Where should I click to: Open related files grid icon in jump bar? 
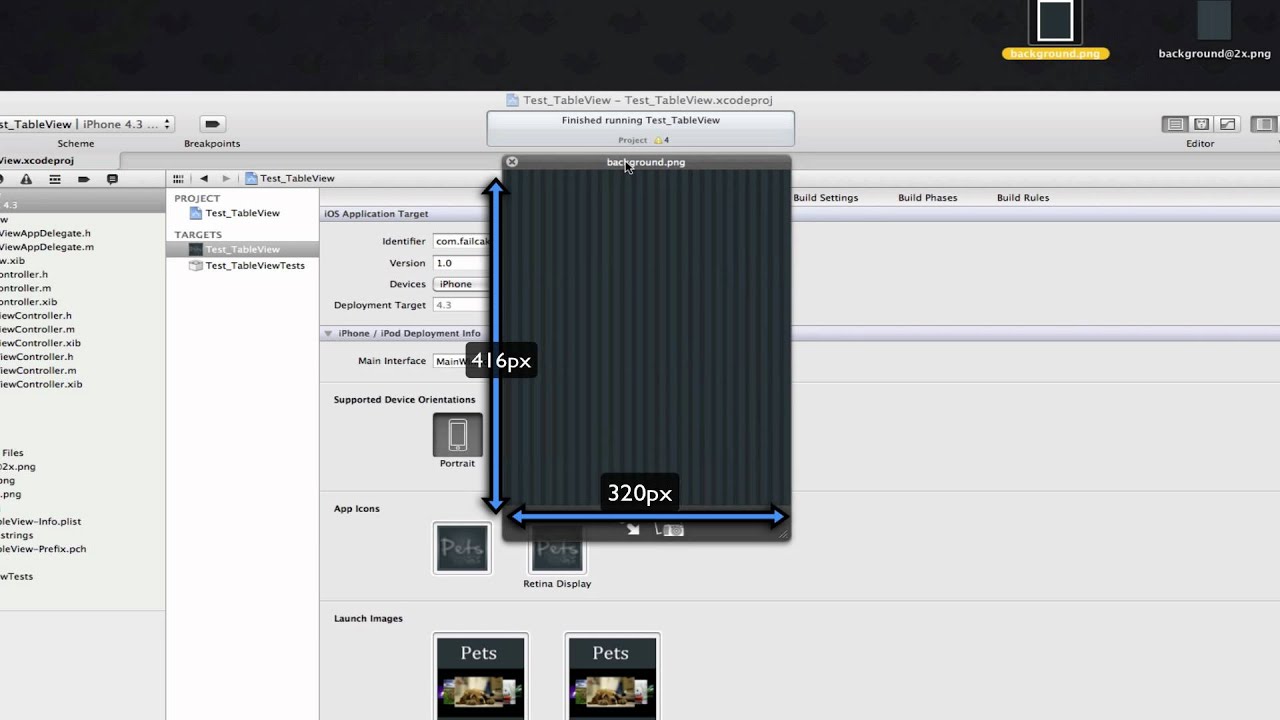click(x=178, y=178)
